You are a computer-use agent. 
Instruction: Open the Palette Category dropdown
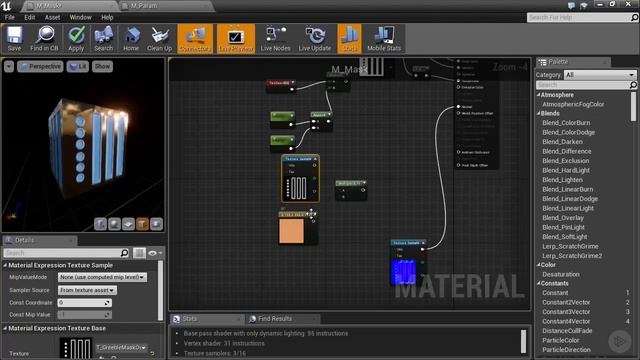tap(600, 75)
